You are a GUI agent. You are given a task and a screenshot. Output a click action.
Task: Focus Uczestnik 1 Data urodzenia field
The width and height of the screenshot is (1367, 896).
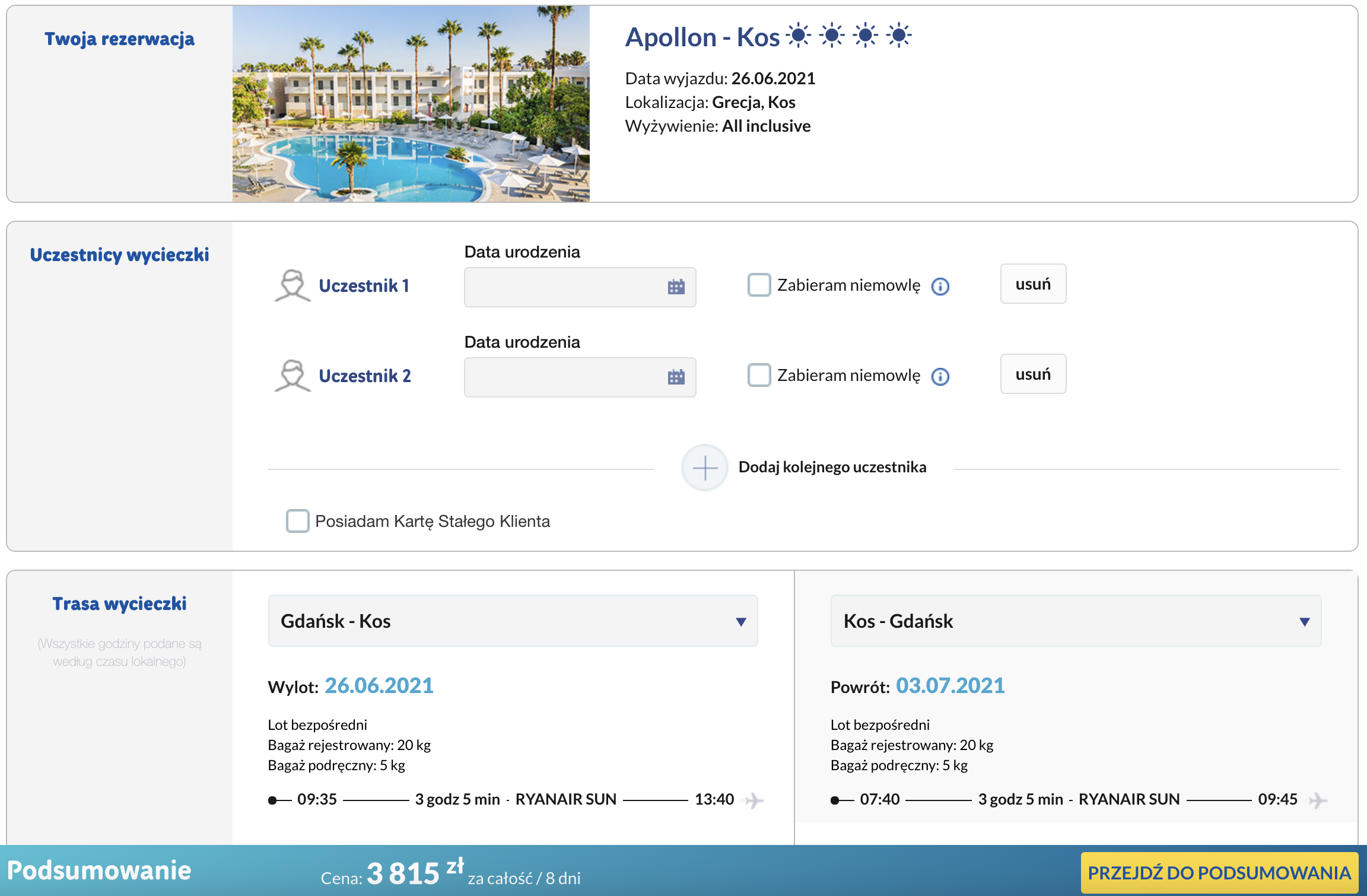pos(564,287)
